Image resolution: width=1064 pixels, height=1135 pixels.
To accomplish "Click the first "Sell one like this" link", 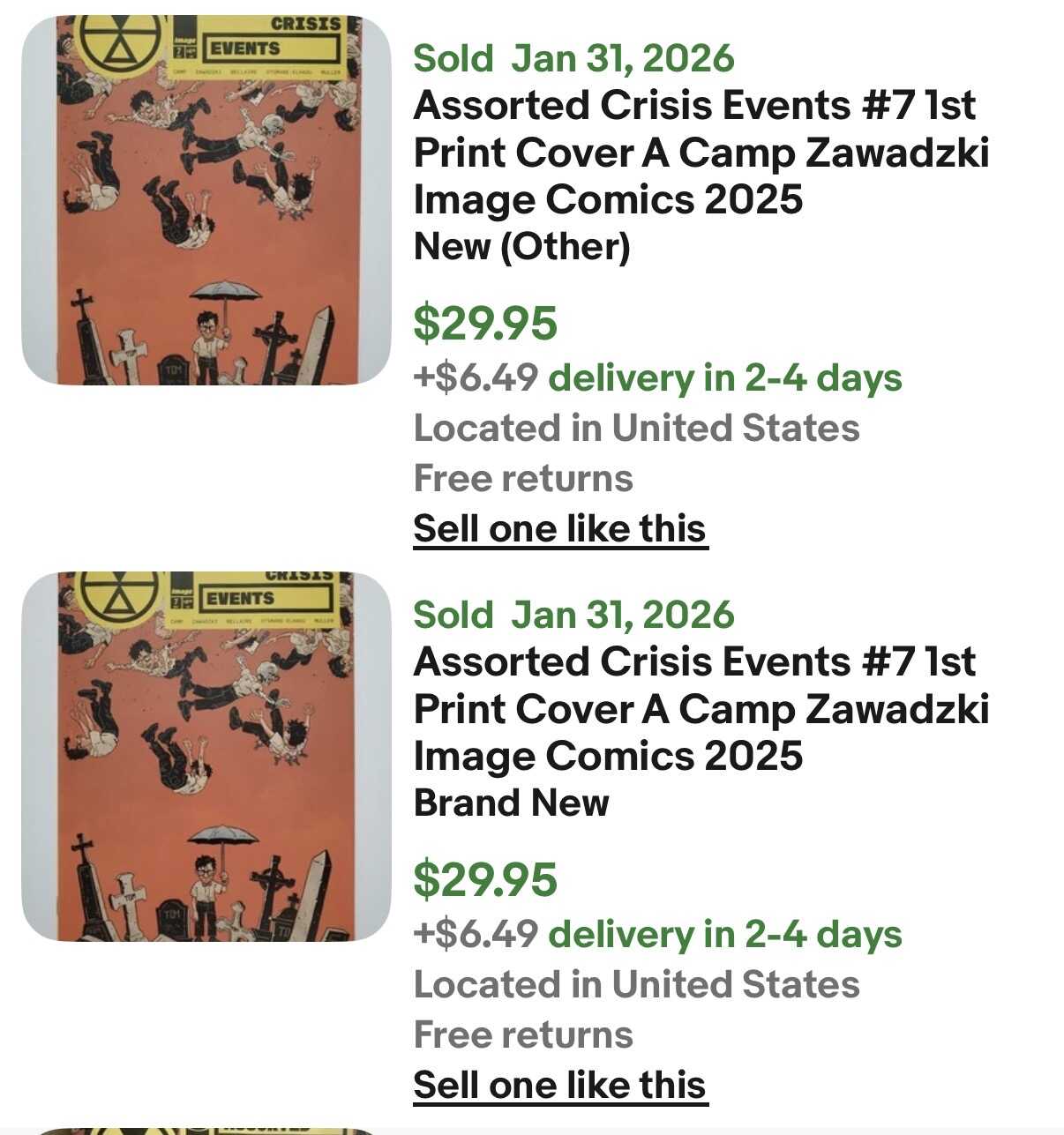I will coord(560,529).
